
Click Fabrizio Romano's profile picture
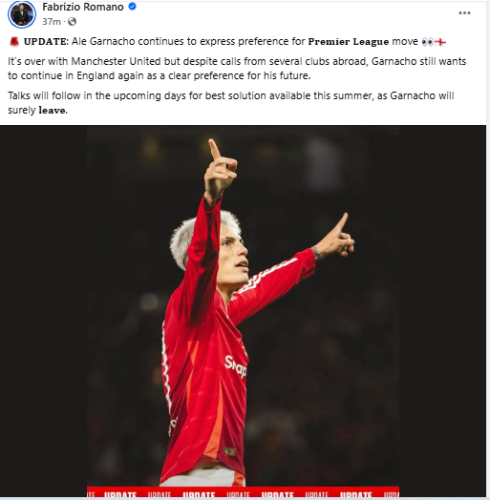pos(22,14)
